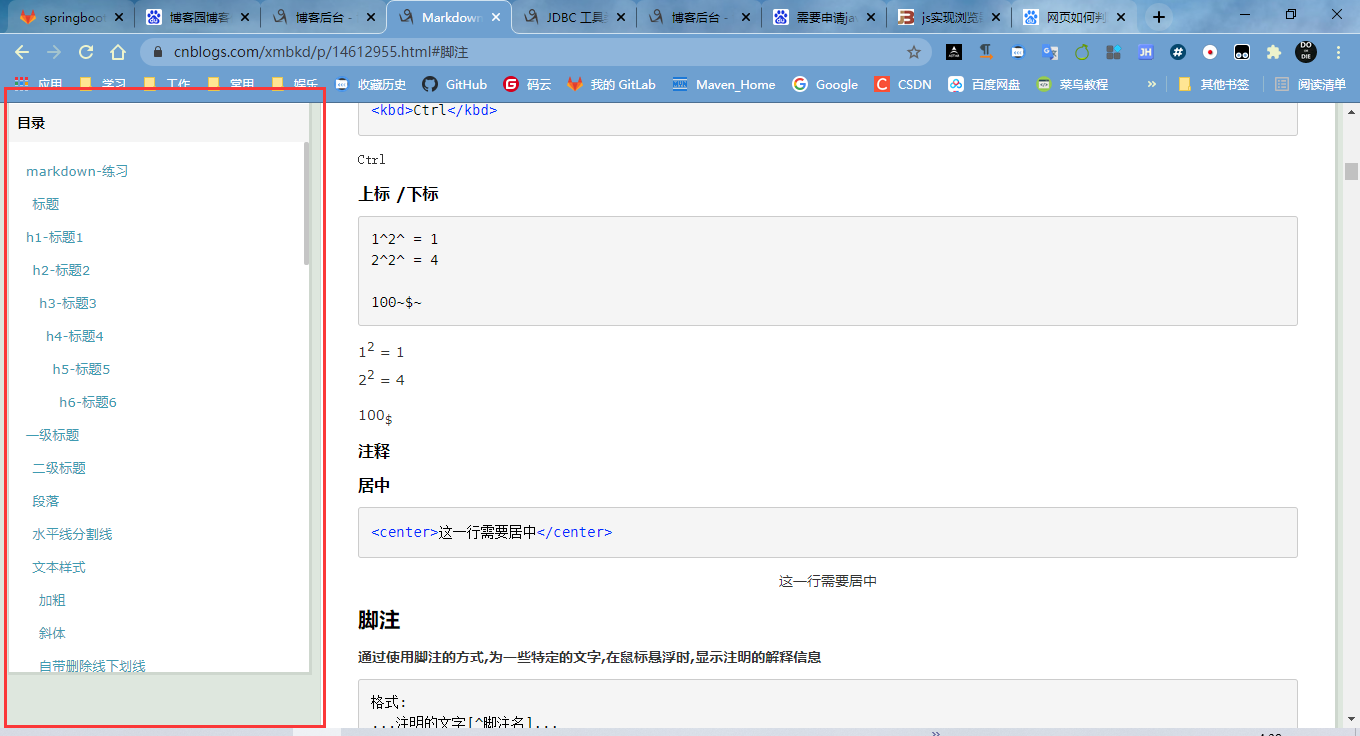
Task: Open the 百度网盘 bookmark
Action: click(984, 85)
